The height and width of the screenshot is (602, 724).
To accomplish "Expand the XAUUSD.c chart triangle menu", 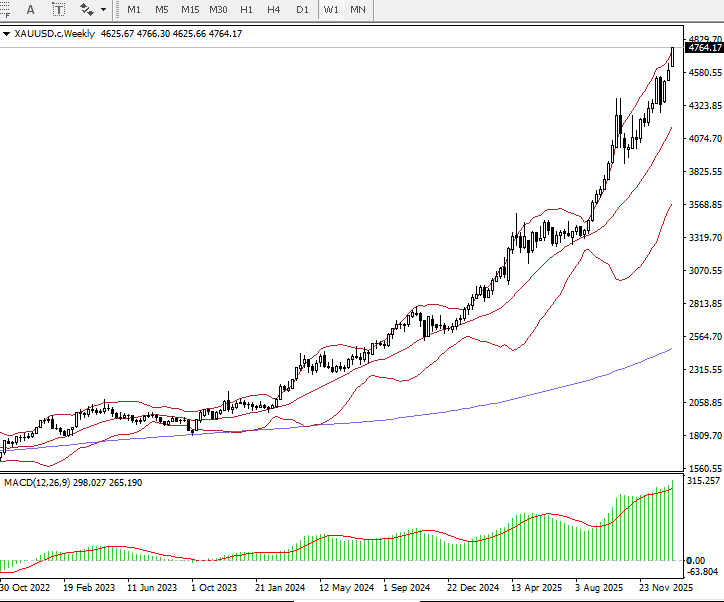I will (6, 34).
